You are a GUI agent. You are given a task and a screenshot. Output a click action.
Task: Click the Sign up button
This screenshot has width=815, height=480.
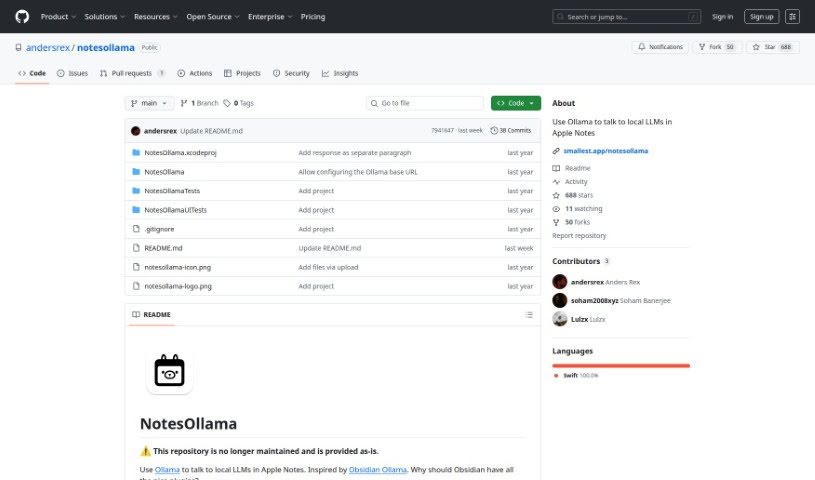(761, 17)
